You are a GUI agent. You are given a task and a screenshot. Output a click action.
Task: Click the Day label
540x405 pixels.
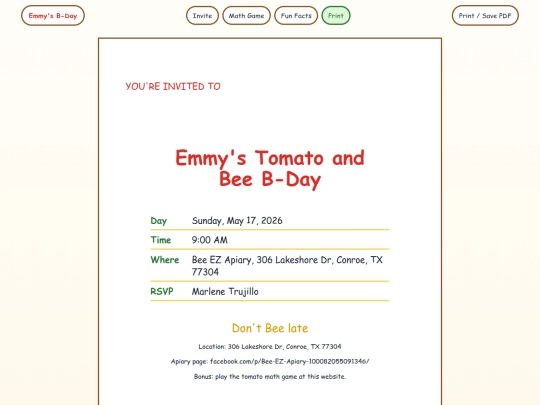(159, 221)
